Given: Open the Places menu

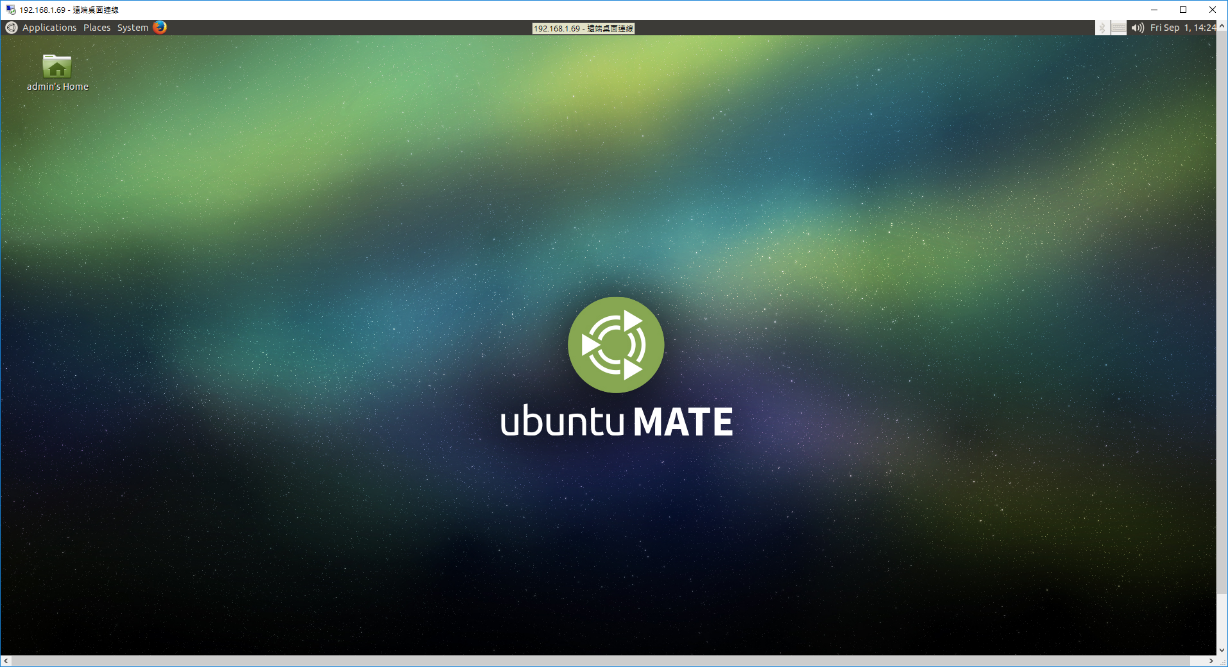Looking at the screenshot, I should click(97, 28).
